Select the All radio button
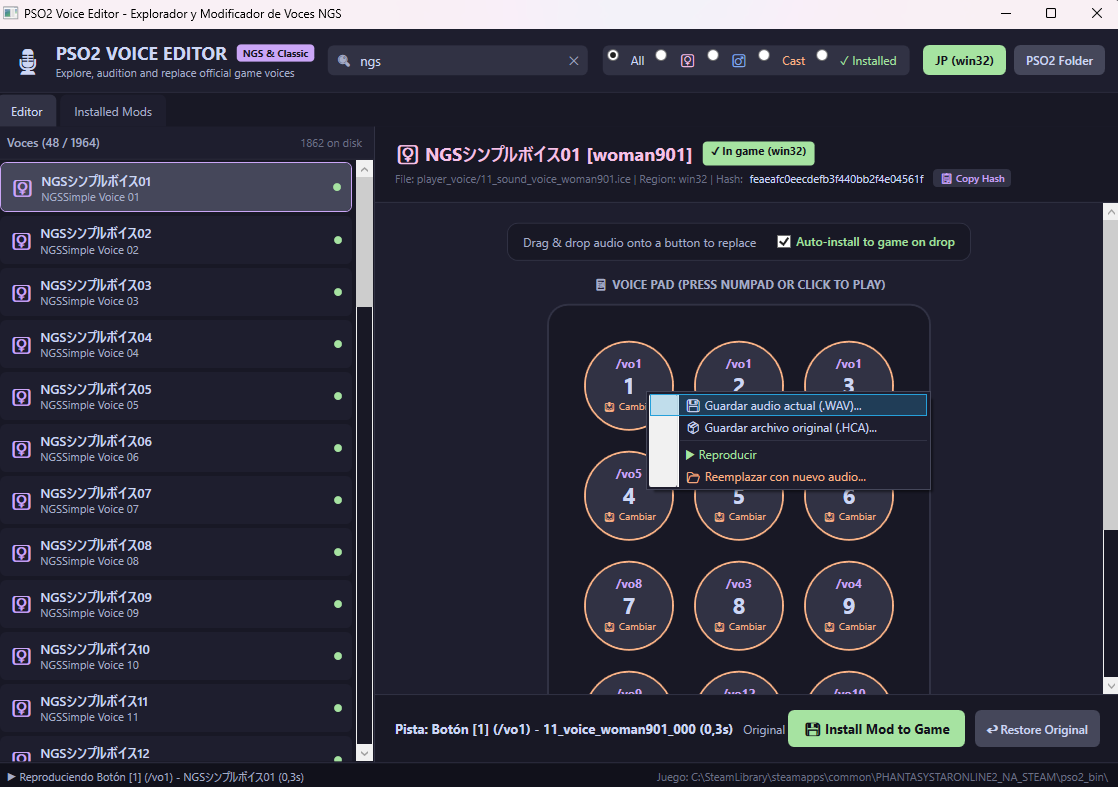The width and height of the screenshot is (1118, 787). pyautogui.click(x=612, y=55)
